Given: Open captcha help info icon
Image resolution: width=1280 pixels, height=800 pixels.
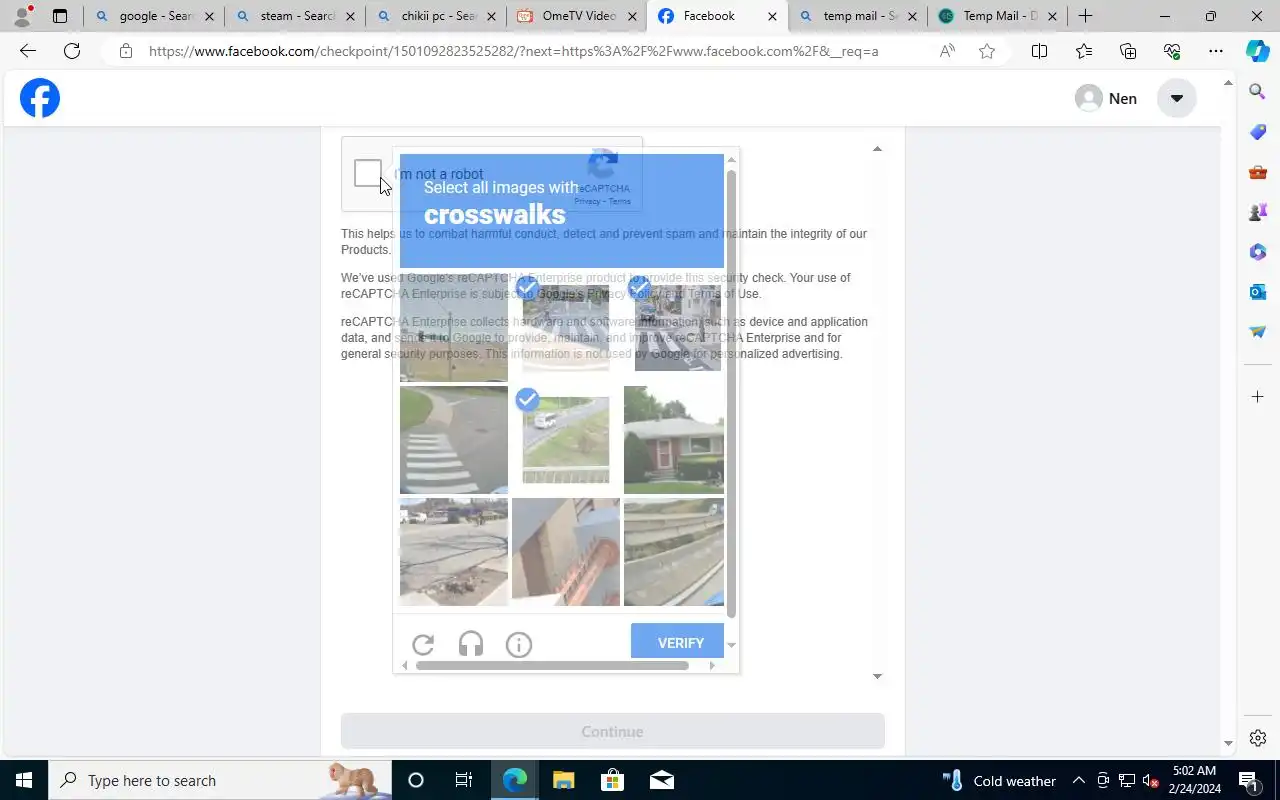Looking at the screenshot, I should 519,645.
